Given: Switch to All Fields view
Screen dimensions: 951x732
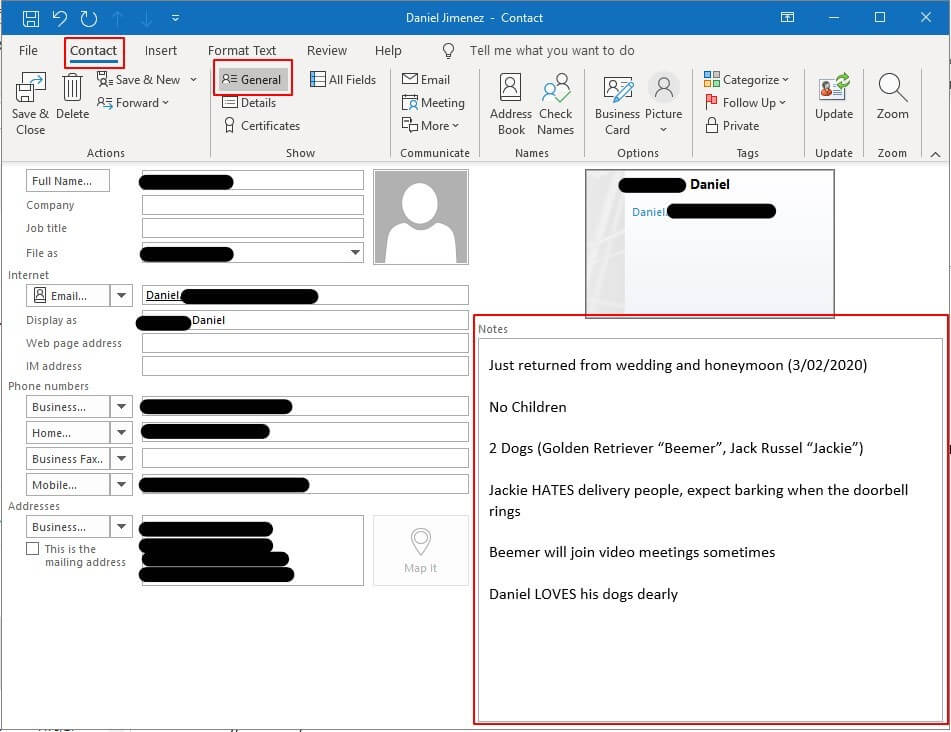Looking at the screenshot, I should [x=343, y=79].
